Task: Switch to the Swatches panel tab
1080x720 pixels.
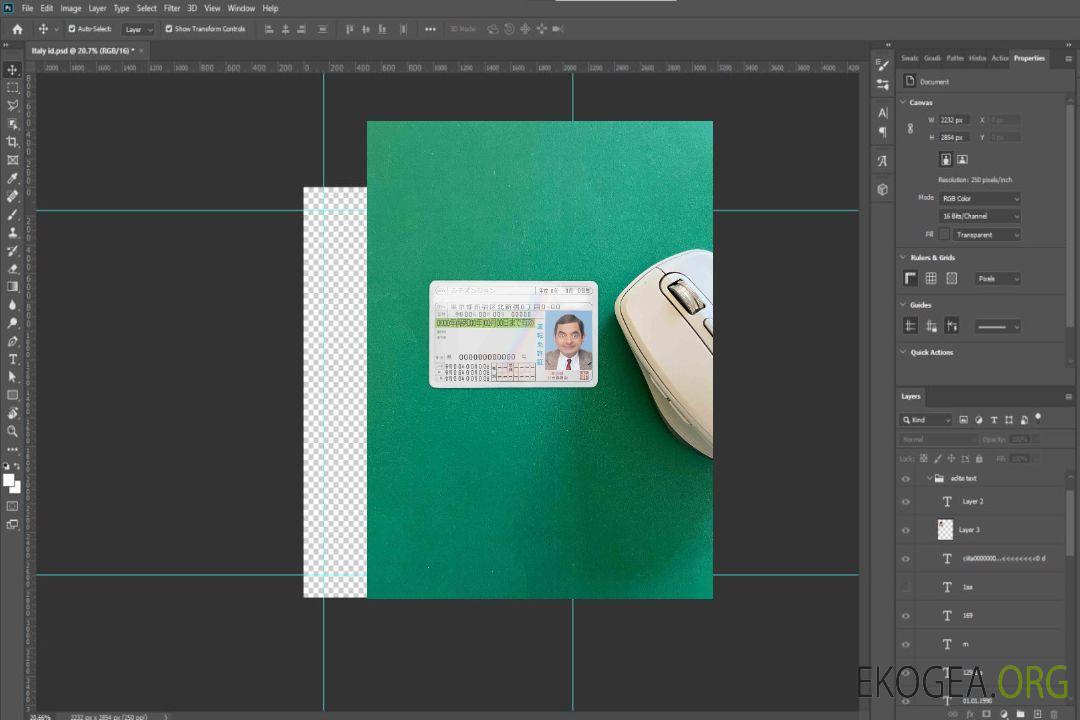Action: (x=910, y=59)
